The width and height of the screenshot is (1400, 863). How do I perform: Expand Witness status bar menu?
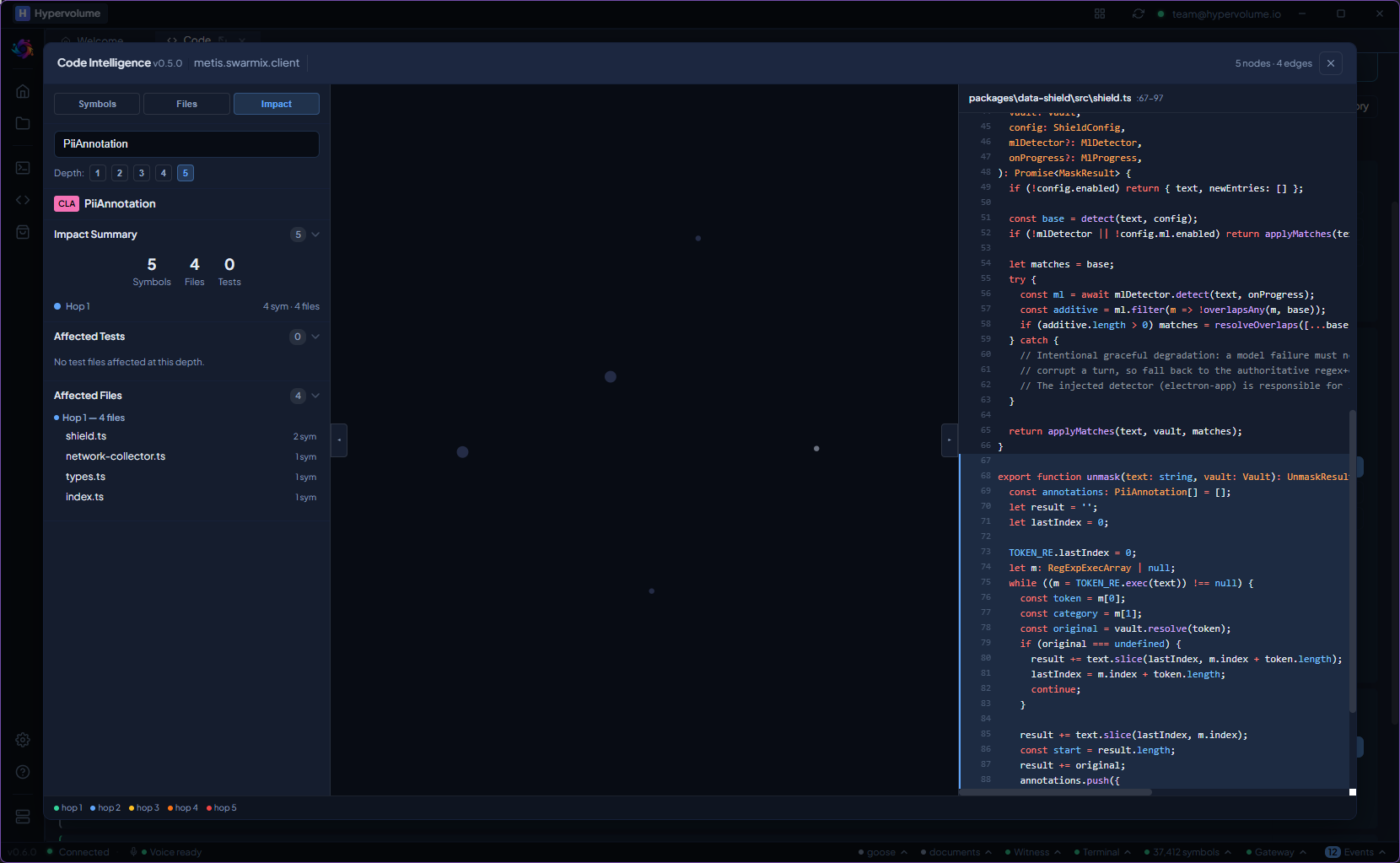(1032, 852)
